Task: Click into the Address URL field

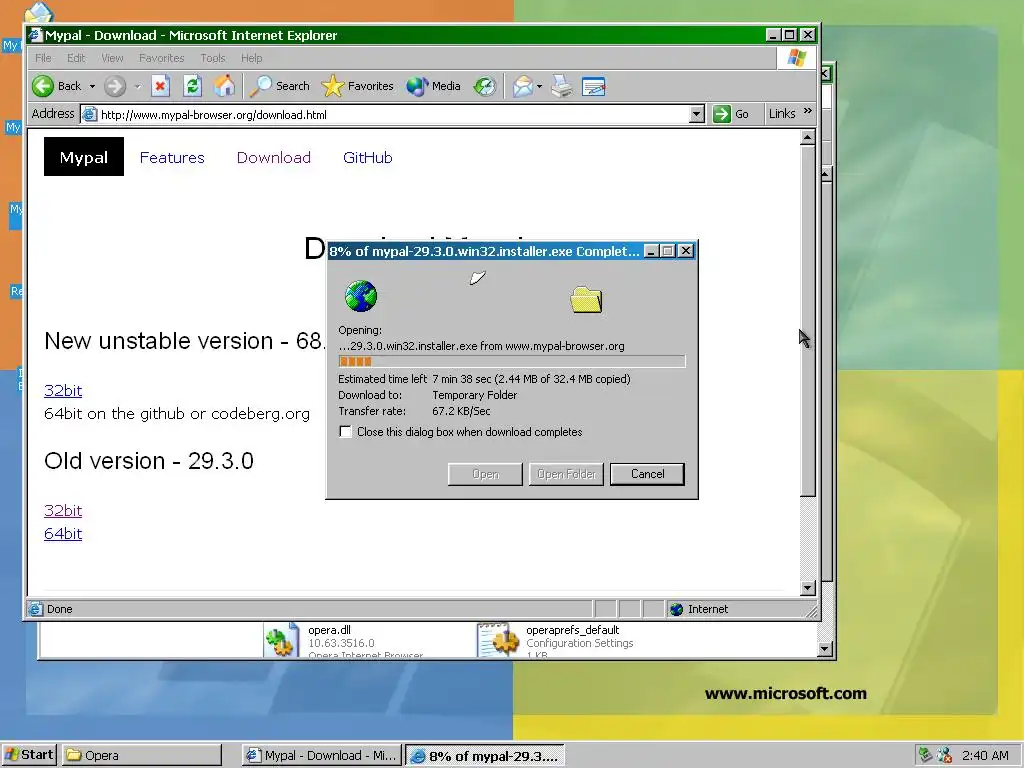Action: 392,115
